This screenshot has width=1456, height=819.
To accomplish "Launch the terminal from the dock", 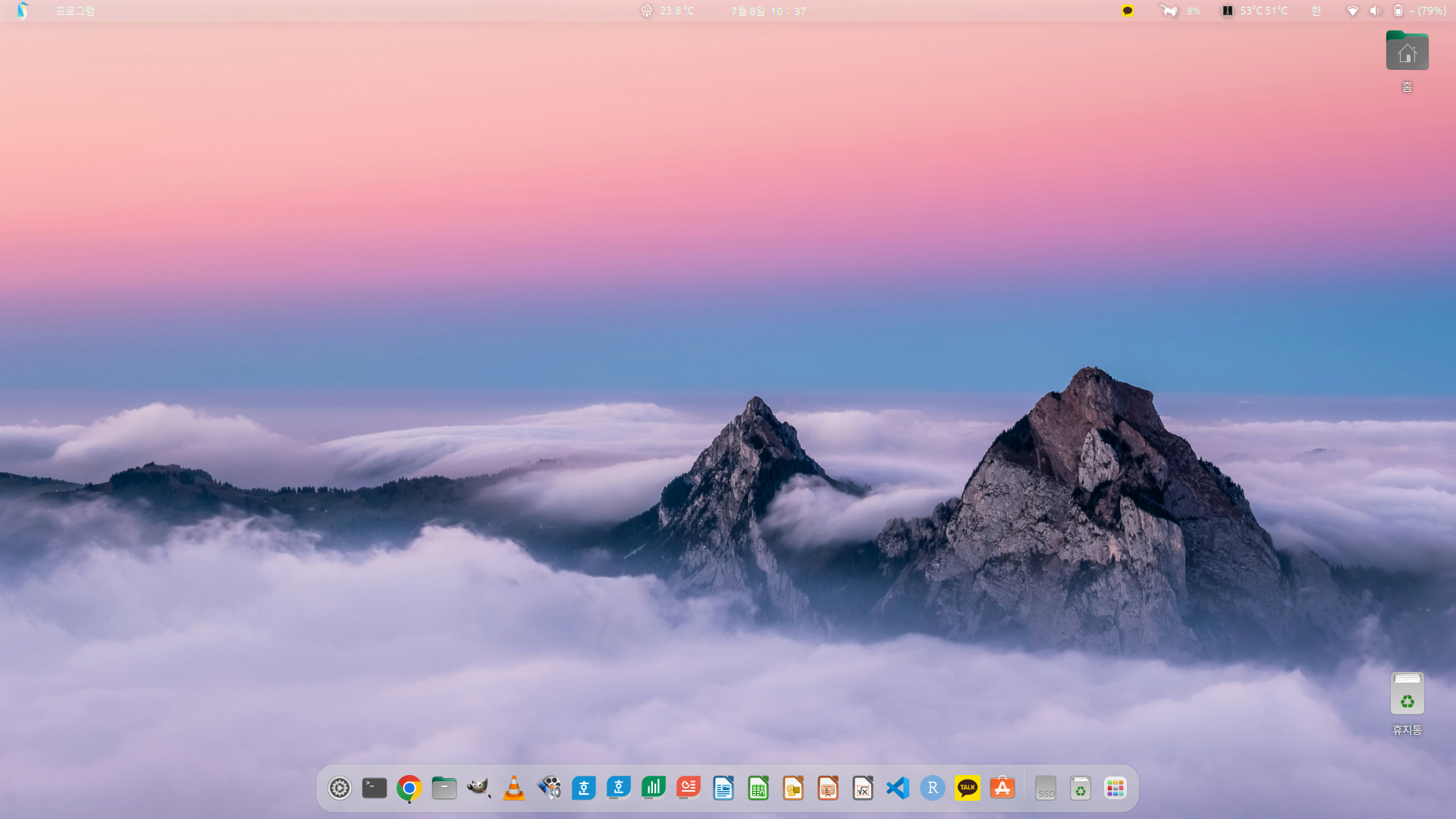I will click(x=374, y=788).
